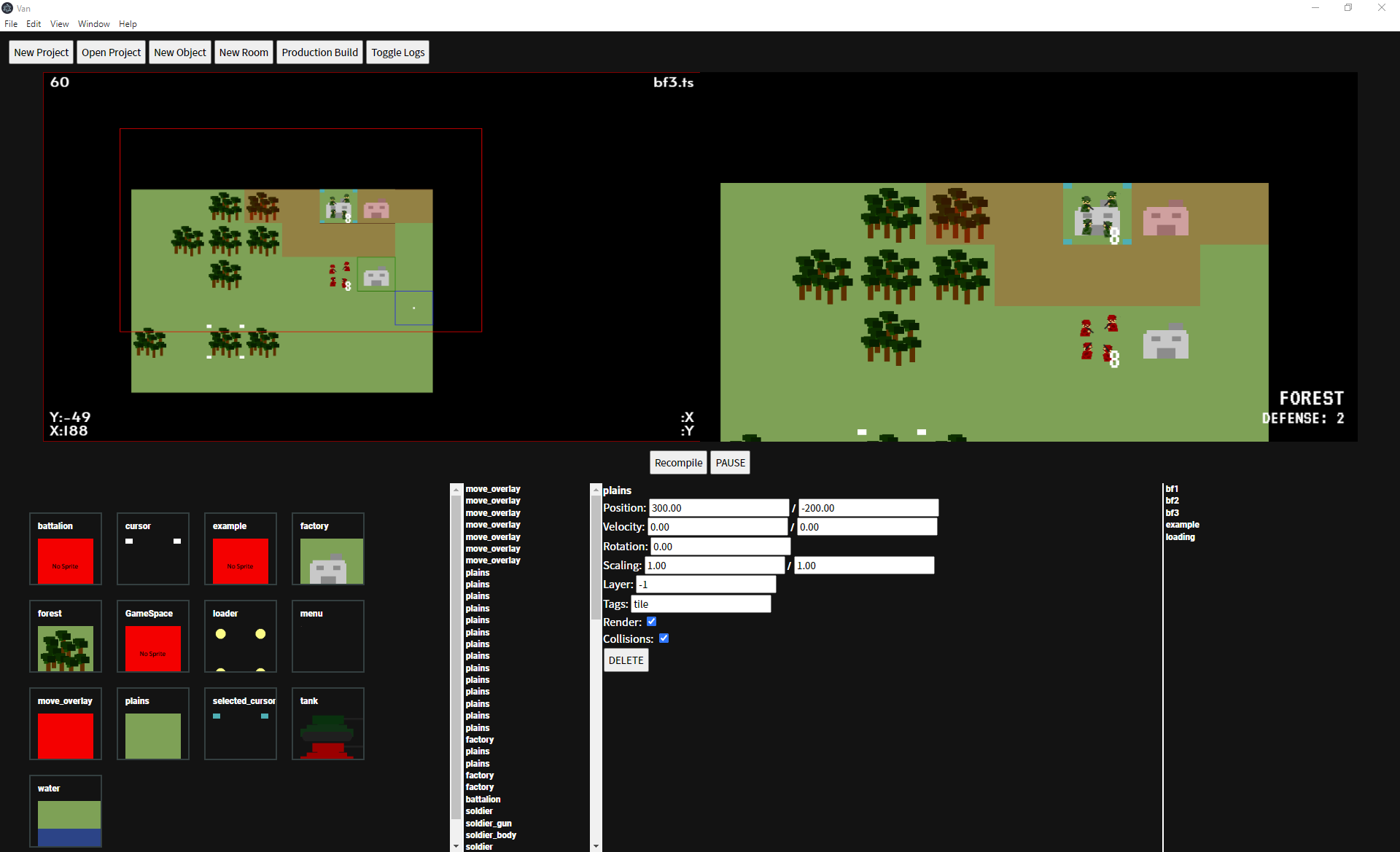The width and height of the screenshot is (1400, 852).
Task: Click the plains color swatch thumbnail
Action: (x=152, y=735)
